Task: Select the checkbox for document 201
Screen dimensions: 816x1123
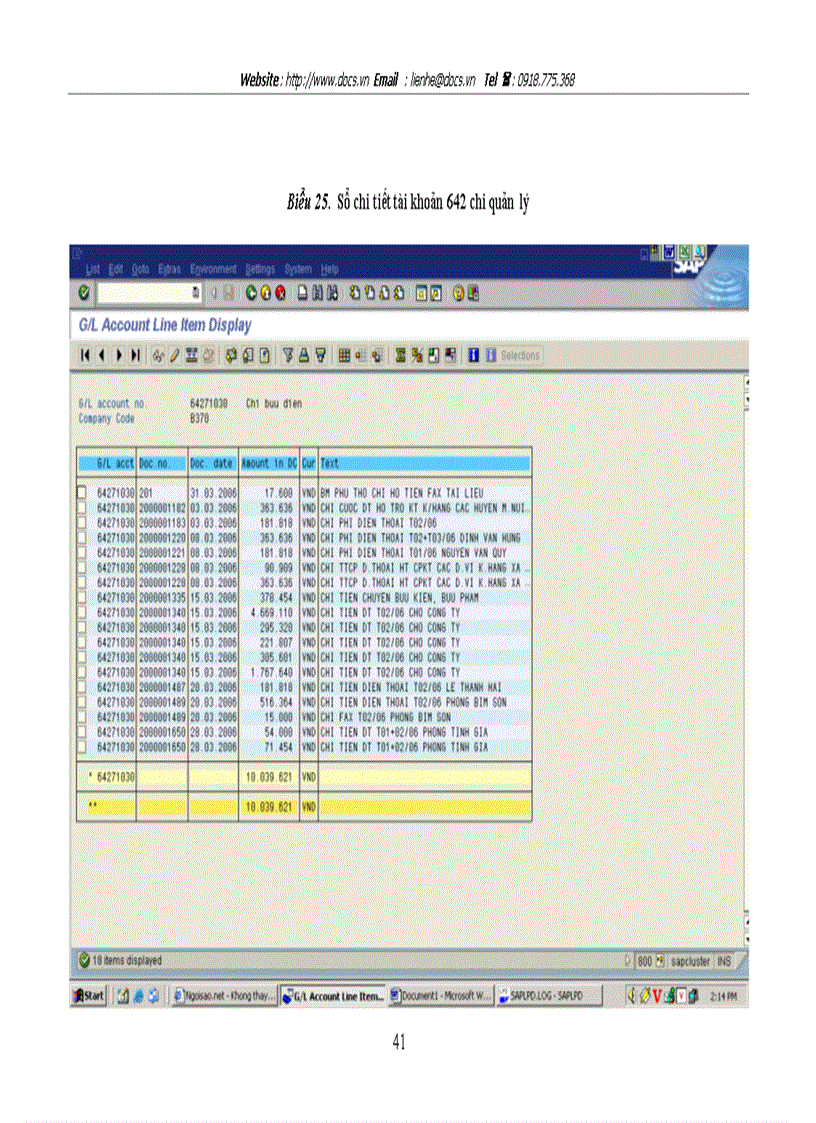Action: [x=81, y=491]
